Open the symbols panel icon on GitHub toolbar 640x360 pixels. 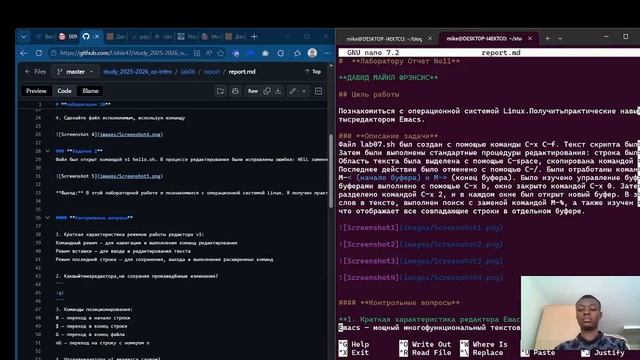[319, 91]
